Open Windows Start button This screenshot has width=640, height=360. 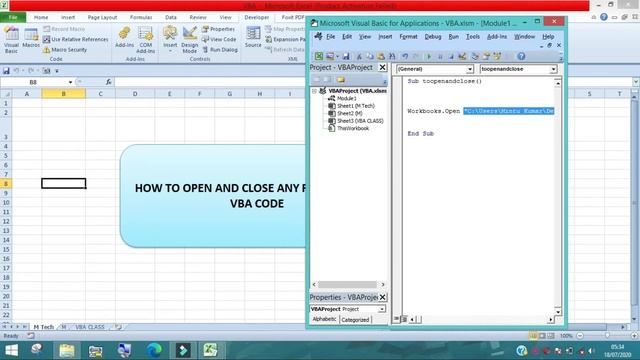[11, 350]
